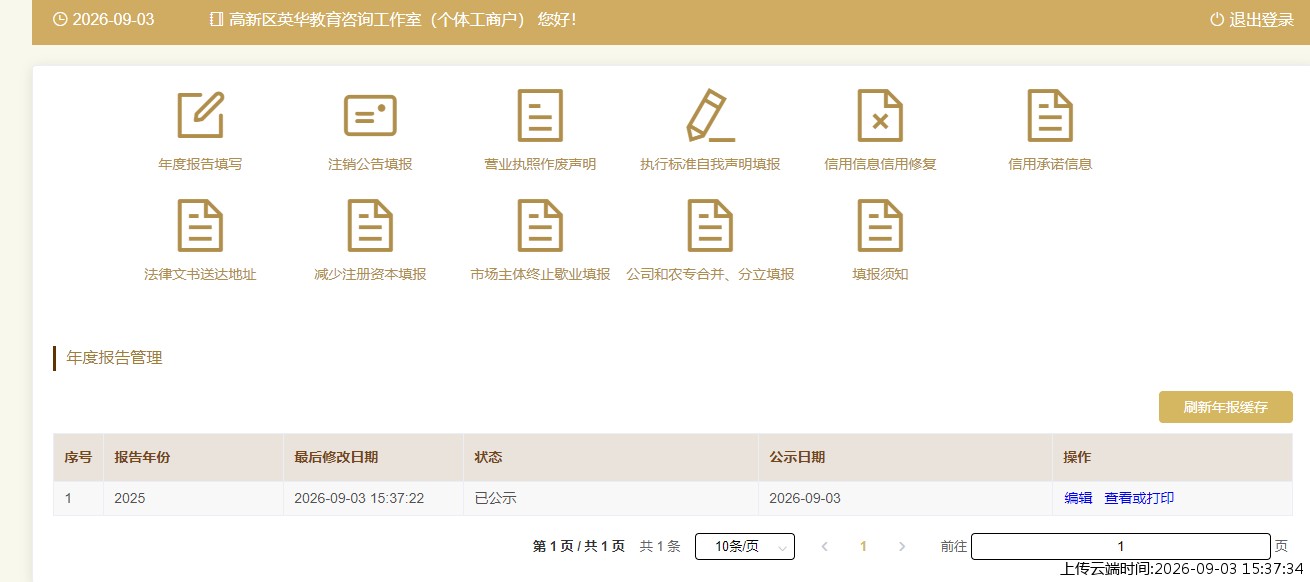Click the 市场主体终止歇业填报 label text
1310x582 pixels.
pos(540,274)
